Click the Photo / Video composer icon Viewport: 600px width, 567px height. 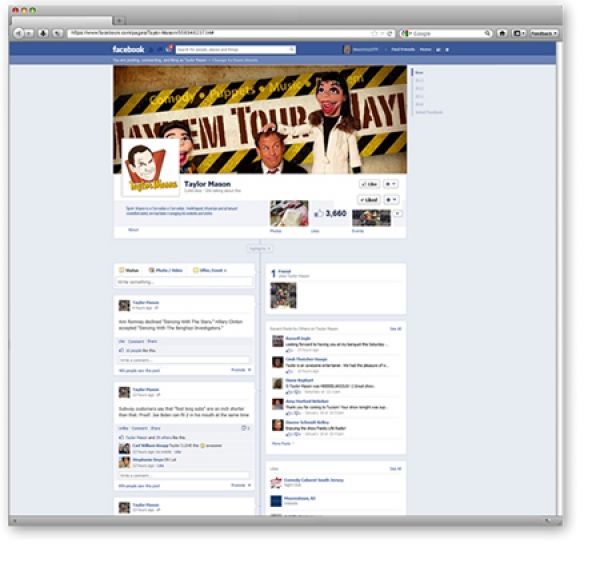coord(164,270)
